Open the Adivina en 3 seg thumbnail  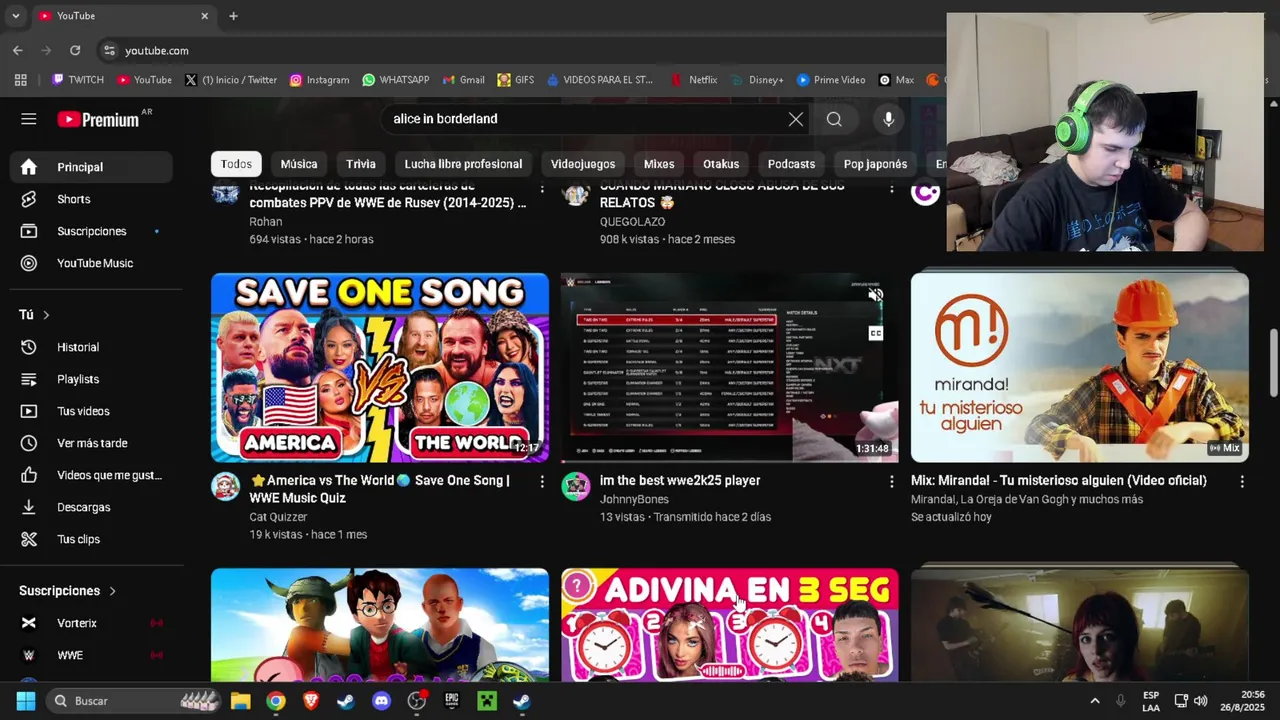[x=730, y=625]
